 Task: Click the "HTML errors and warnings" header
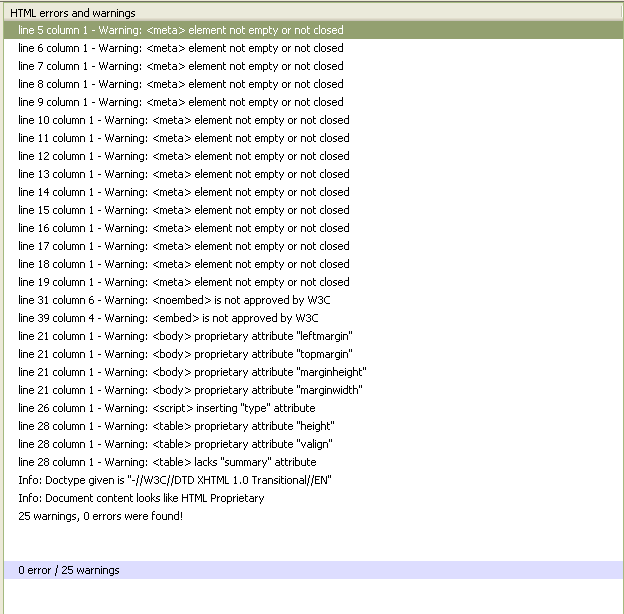tap(313, 13)
